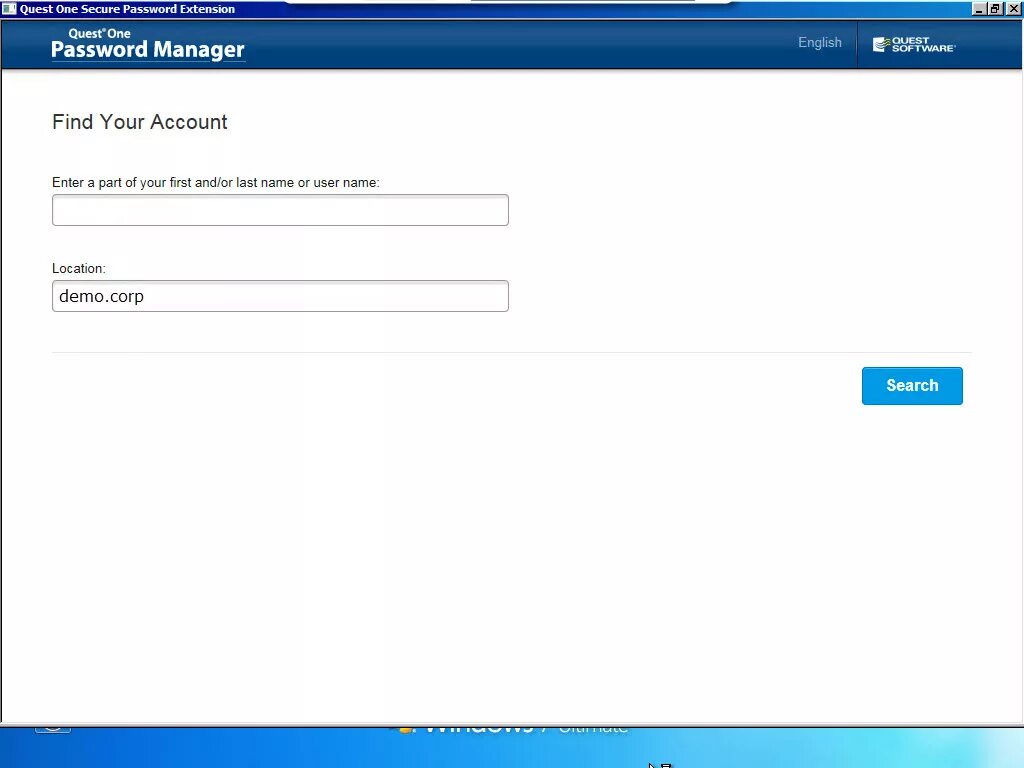Restore the Secure Password Extension window
The width and height of the screenshot is (1024, 768).
click(x=995, y=8)
